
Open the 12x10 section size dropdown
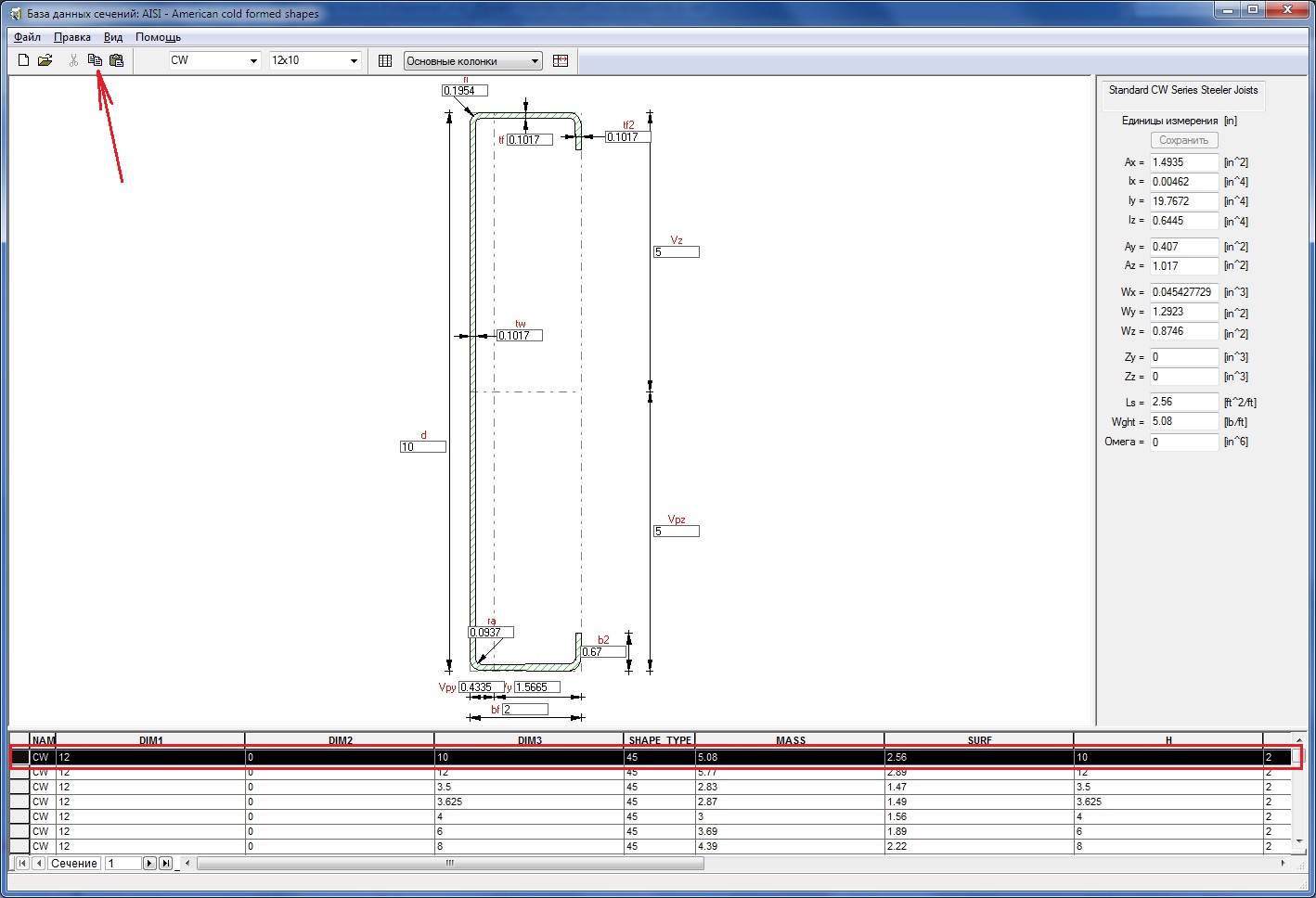(354, 61)
